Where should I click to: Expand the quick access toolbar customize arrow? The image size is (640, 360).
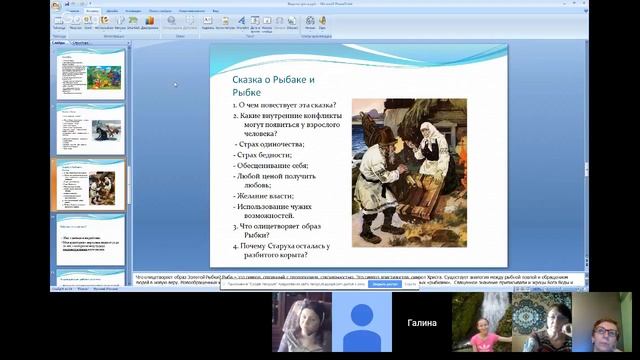point(90,4)
